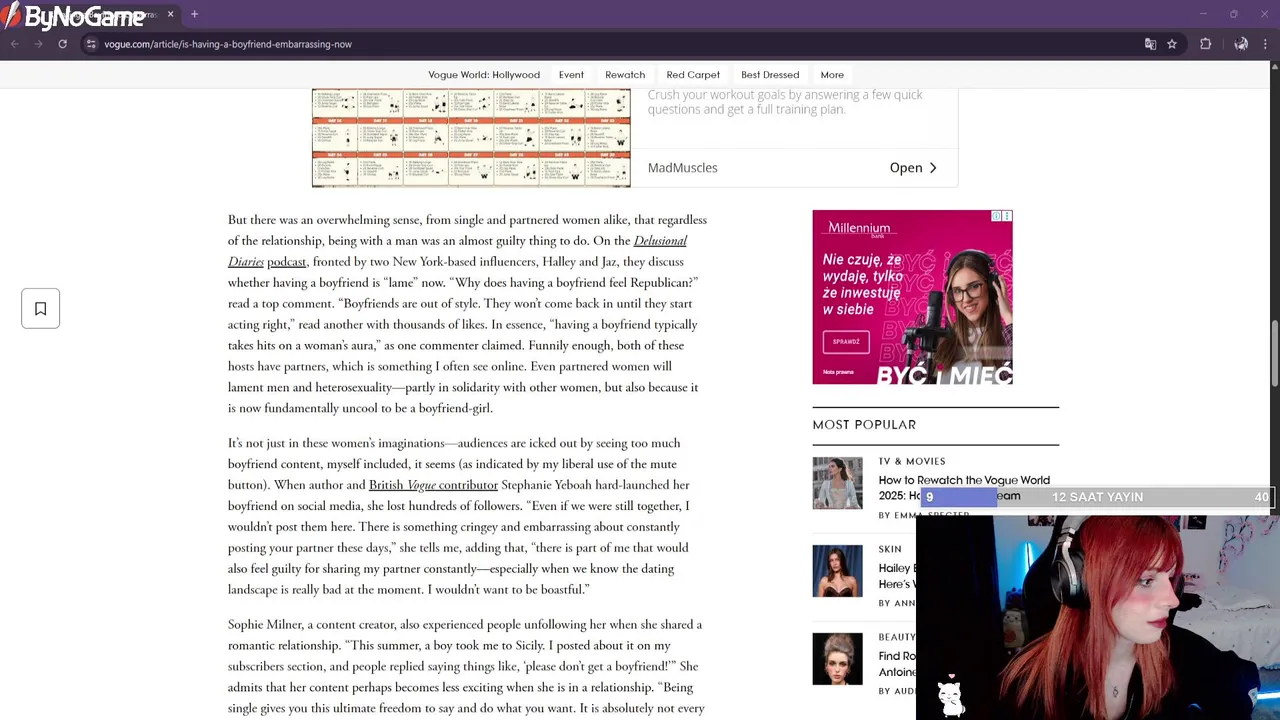Open the SKIN category label
Image resolution: width=1280 pixels, height=720 pixels.
[890, 549]
